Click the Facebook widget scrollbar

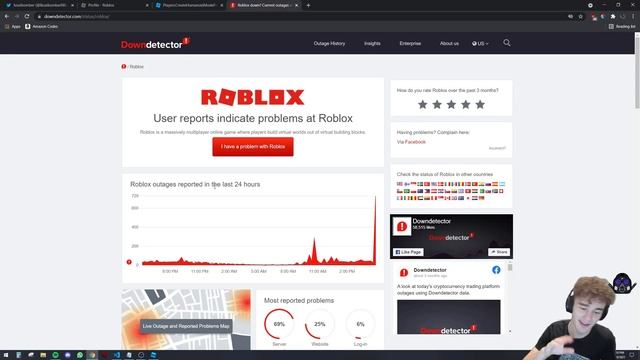point(510,267)
